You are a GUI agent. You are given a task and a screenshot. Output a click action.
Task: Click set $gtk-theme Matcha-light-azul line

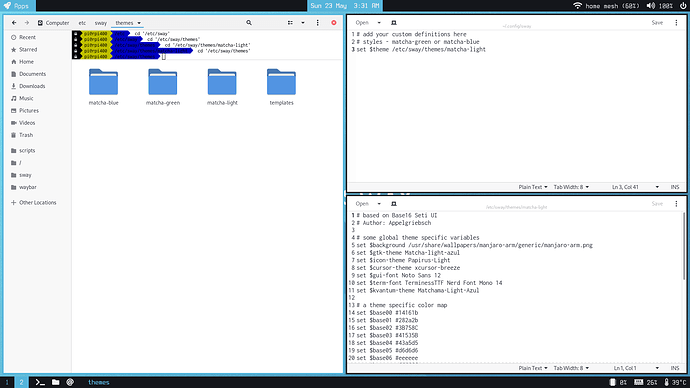[408, 253]
